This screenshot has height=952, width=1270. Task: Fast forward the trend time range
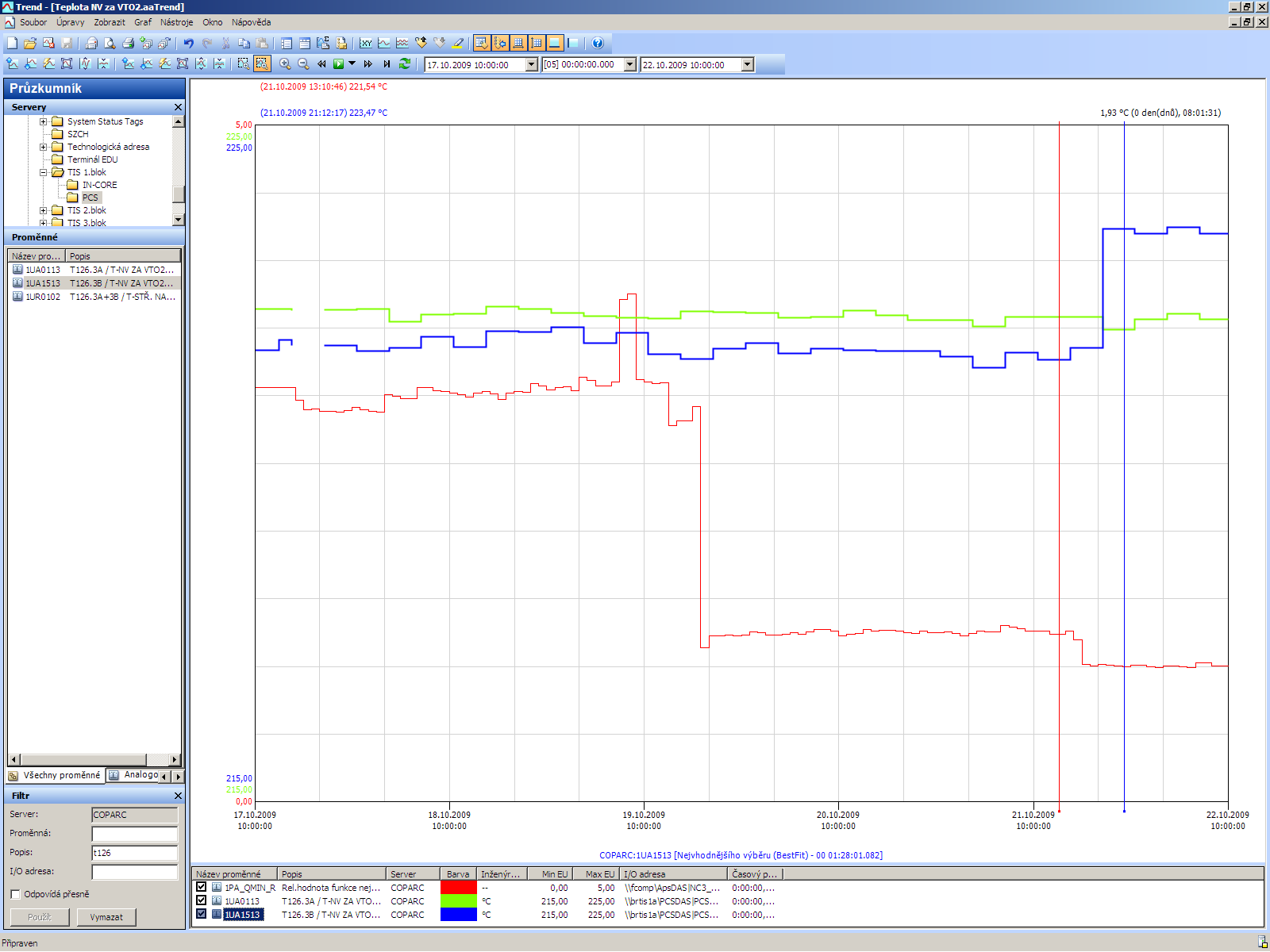(x=368, y=63)
